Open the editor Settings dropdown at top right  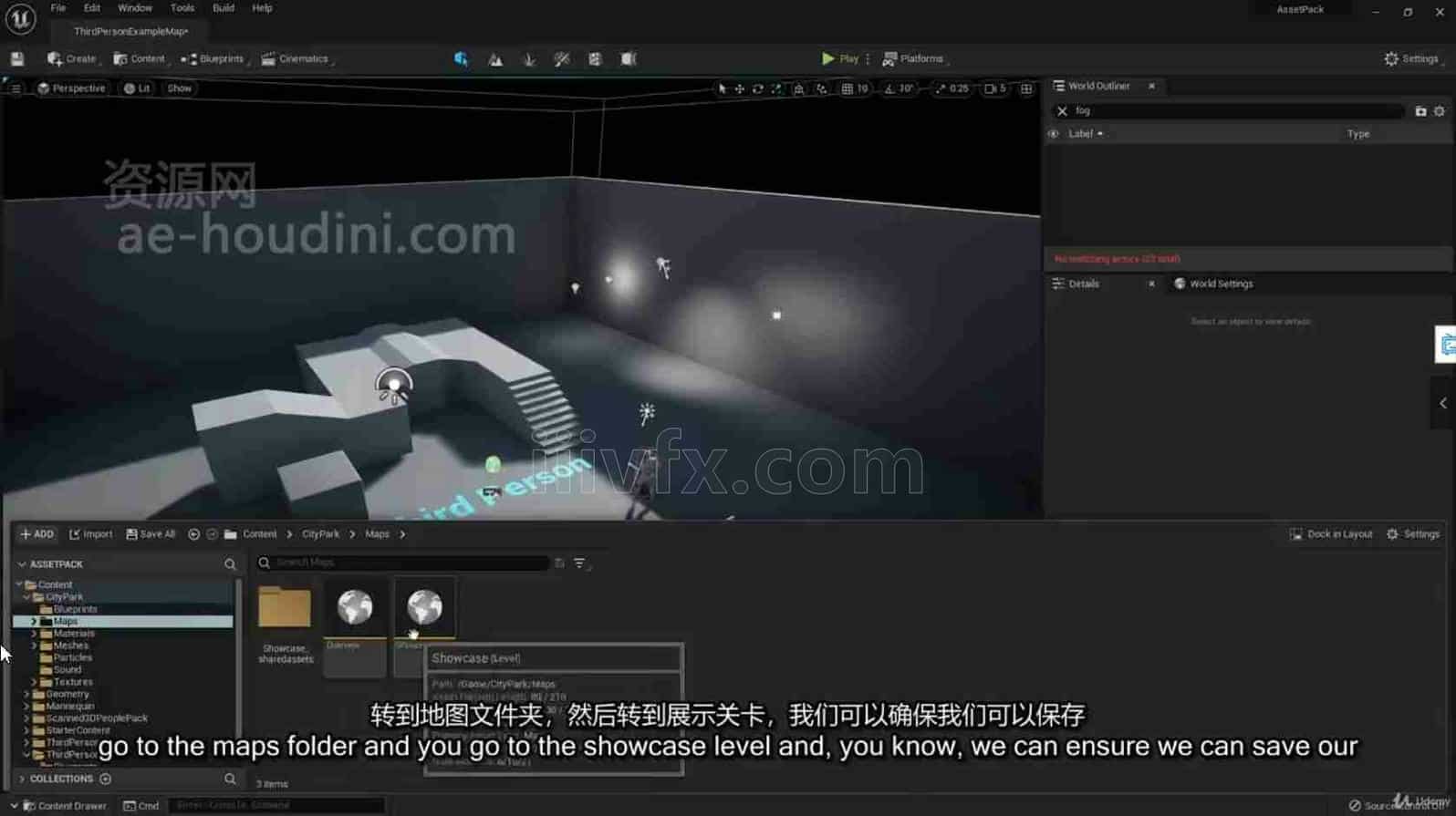[x=1413, y=58]
